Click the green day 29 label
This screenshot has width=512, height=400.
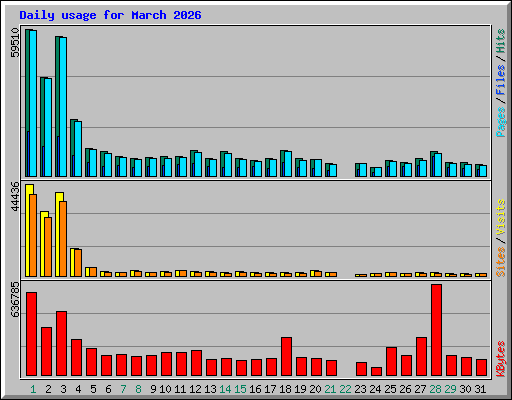450,389
